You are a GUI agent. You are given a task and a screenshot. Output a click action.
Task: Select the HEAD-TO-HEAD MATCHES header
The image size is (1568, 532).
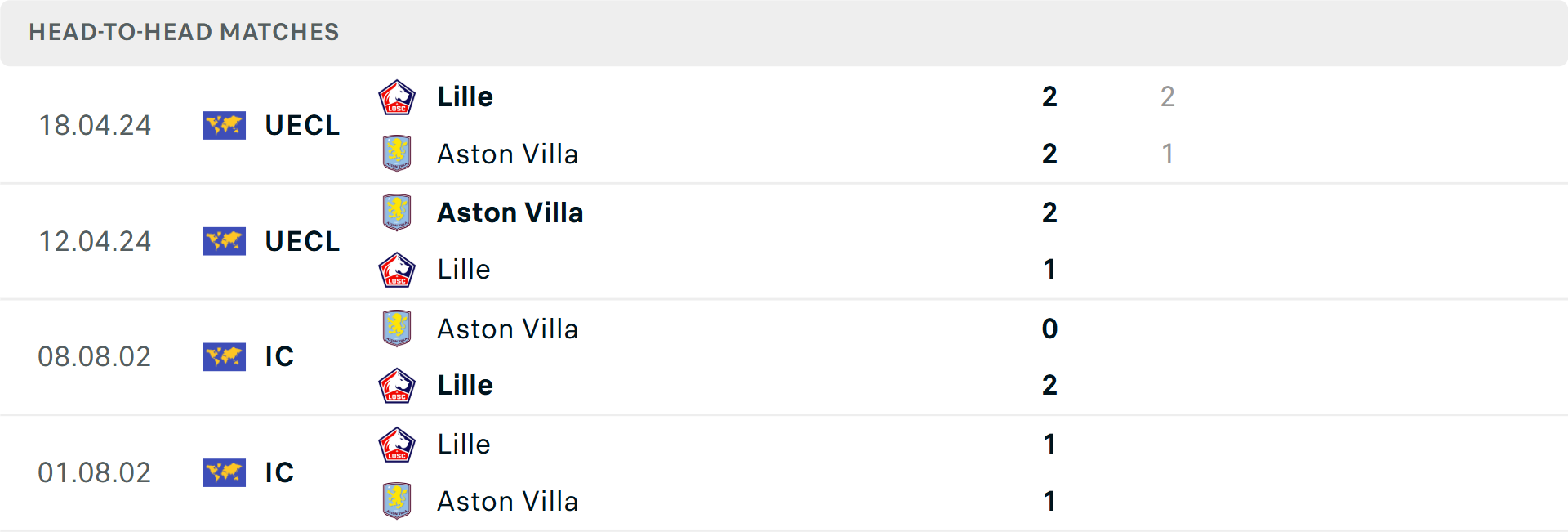pyautogui.click(x=185, y=33)
